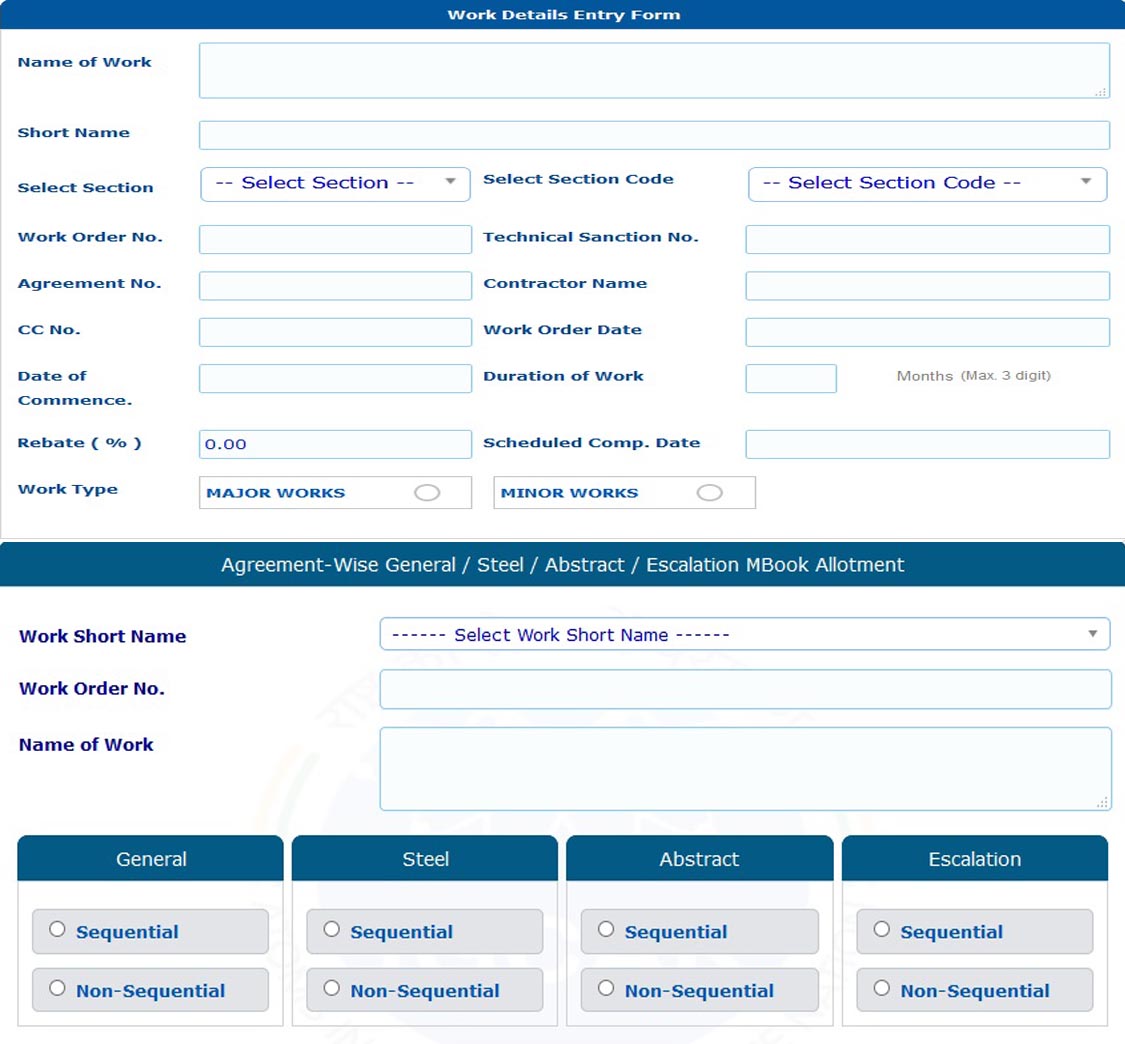Open the Select Section Code dropdown
1125x1044 pixels.
[927, 184]
